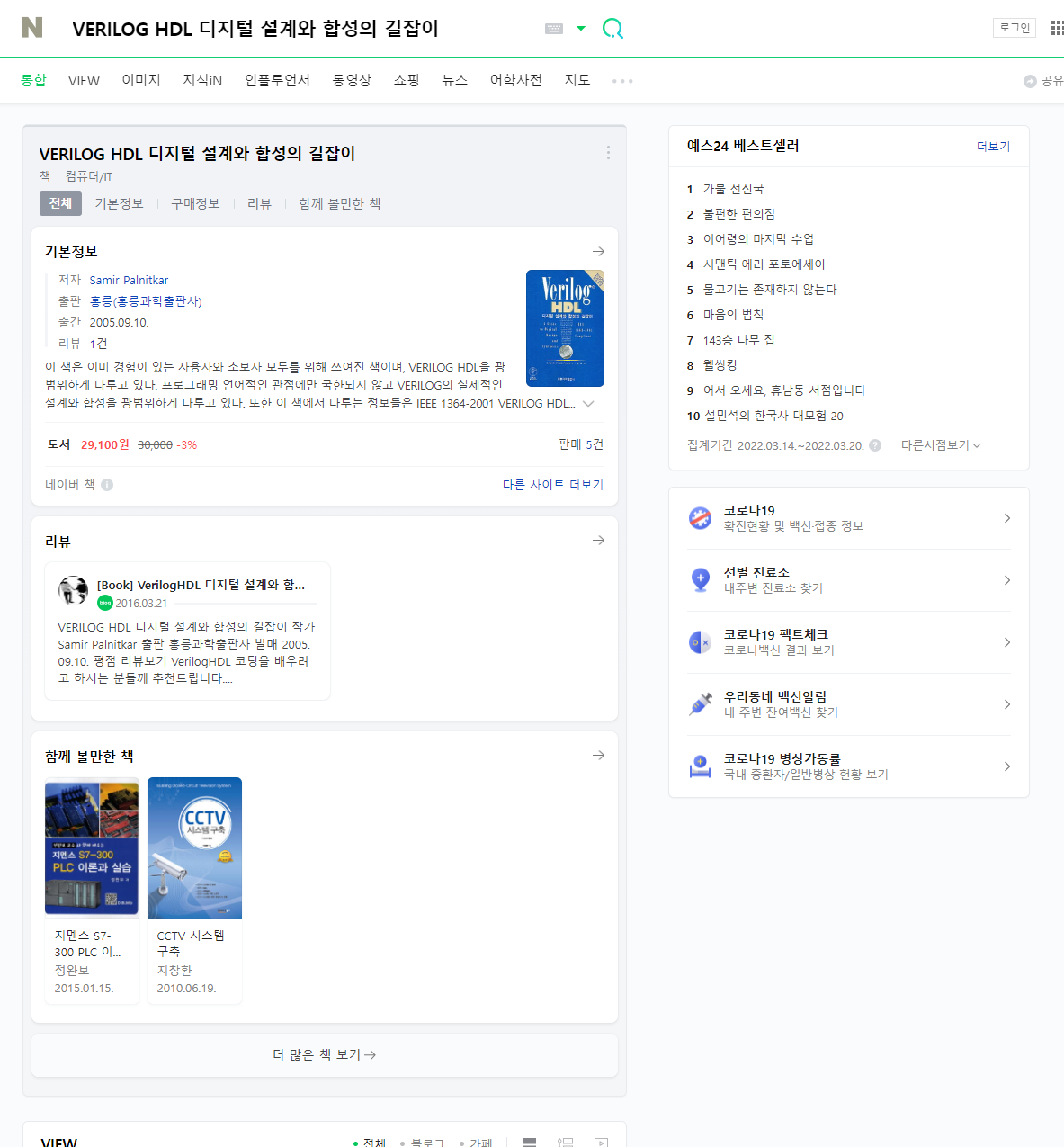
Task: Click the Verilog HDL book cover thumbnail
Action: click(565, 328)
